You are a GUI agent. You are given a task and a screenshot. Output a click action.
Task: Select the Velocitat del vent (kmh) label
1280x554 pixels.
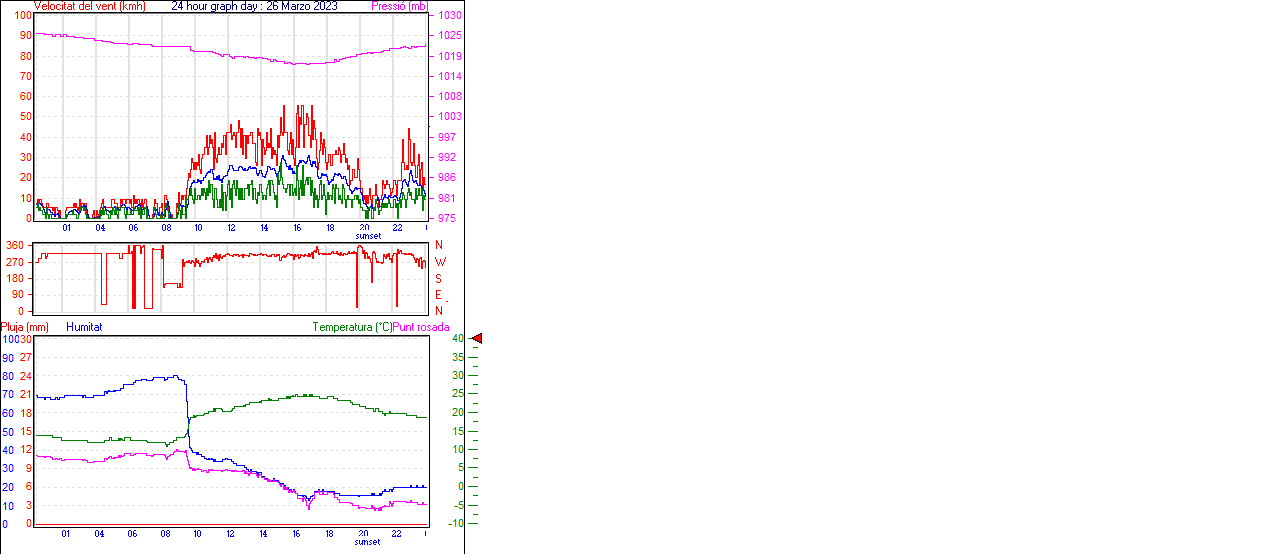[x=89, y=6]
